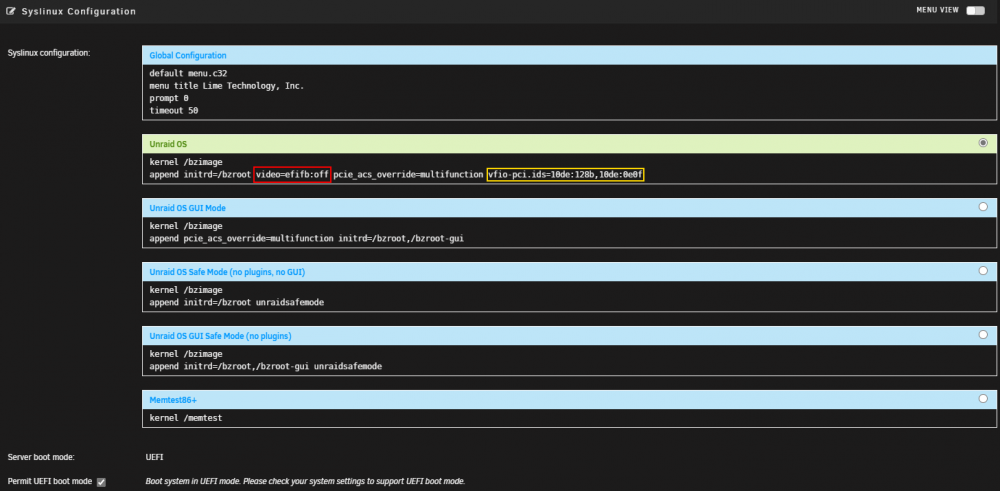Click the Memtest86+ kernel text area

click(569, 418)
